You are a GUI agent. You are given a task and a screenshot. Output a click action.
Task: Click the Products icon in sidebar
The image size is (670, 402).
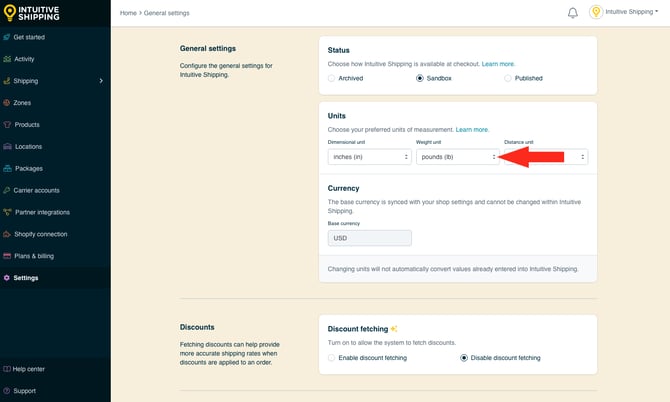point(8,125)
